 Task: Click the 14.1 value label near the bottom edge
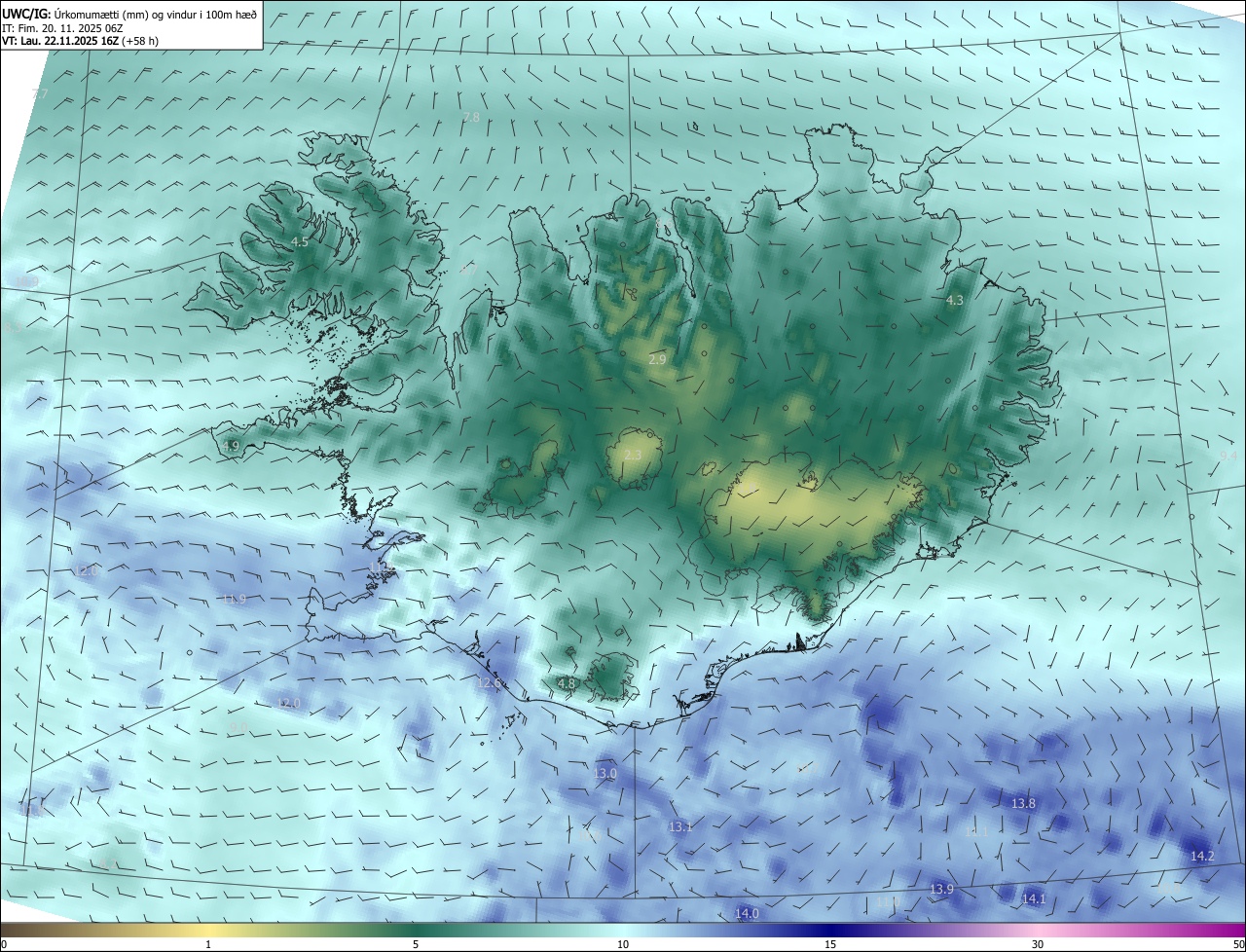(1033, 899)
